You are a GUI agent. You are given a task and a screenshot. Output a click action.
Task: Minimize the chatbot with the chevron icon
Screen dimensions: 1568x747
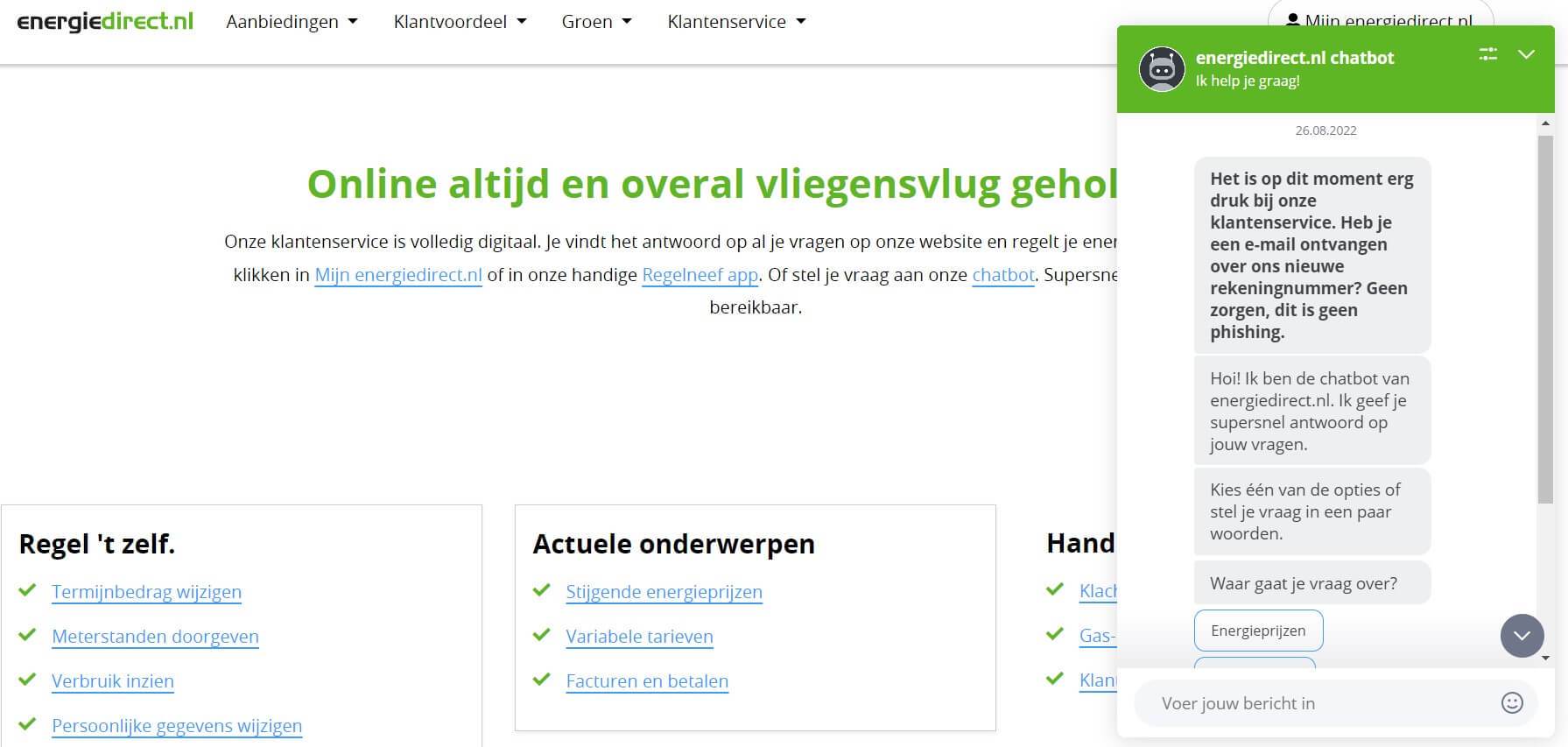[1526, 54]
